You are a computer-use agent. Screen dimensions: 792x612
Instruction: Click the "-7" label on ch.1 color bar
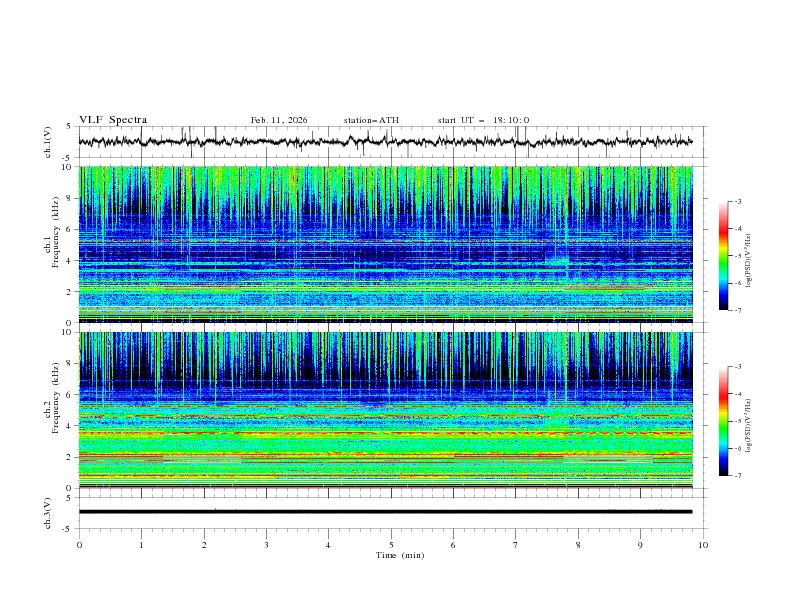[738, 310]
